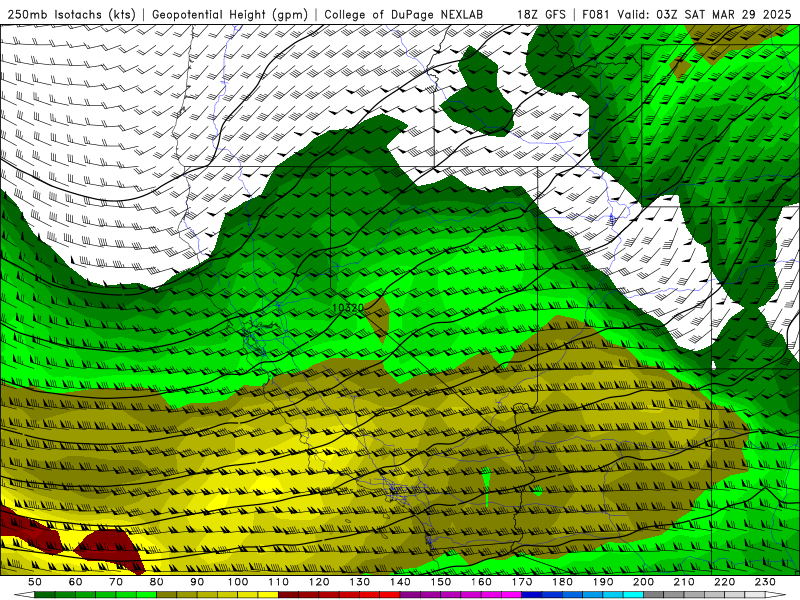Click the '70' value on the legend scale

116,582
